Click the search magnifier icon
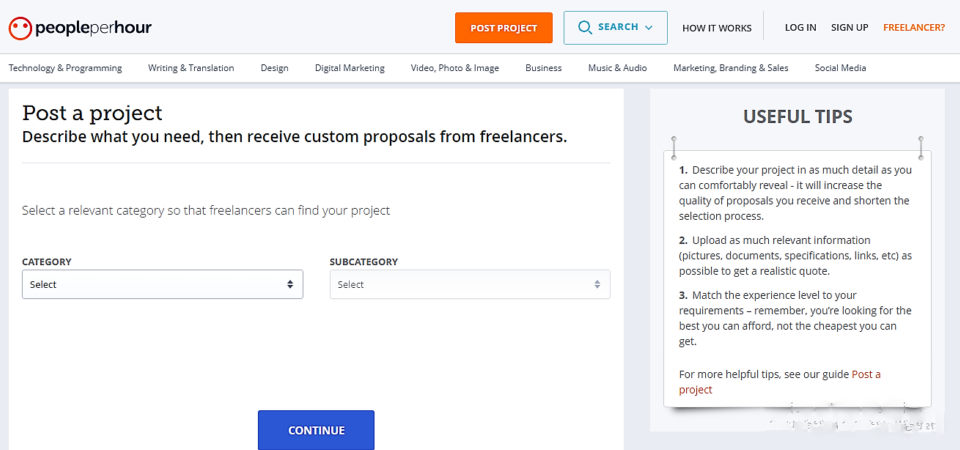 583,27
